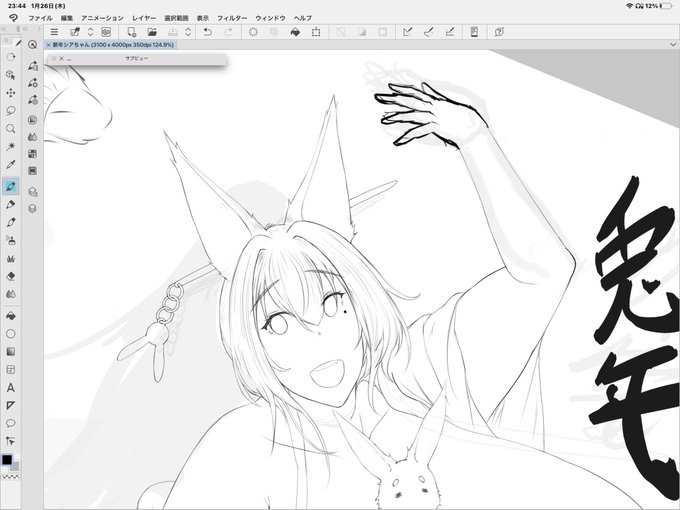The image size is (680, 510).
Task: Collapse second palette column double arrow
Action: tap(25, 29)
